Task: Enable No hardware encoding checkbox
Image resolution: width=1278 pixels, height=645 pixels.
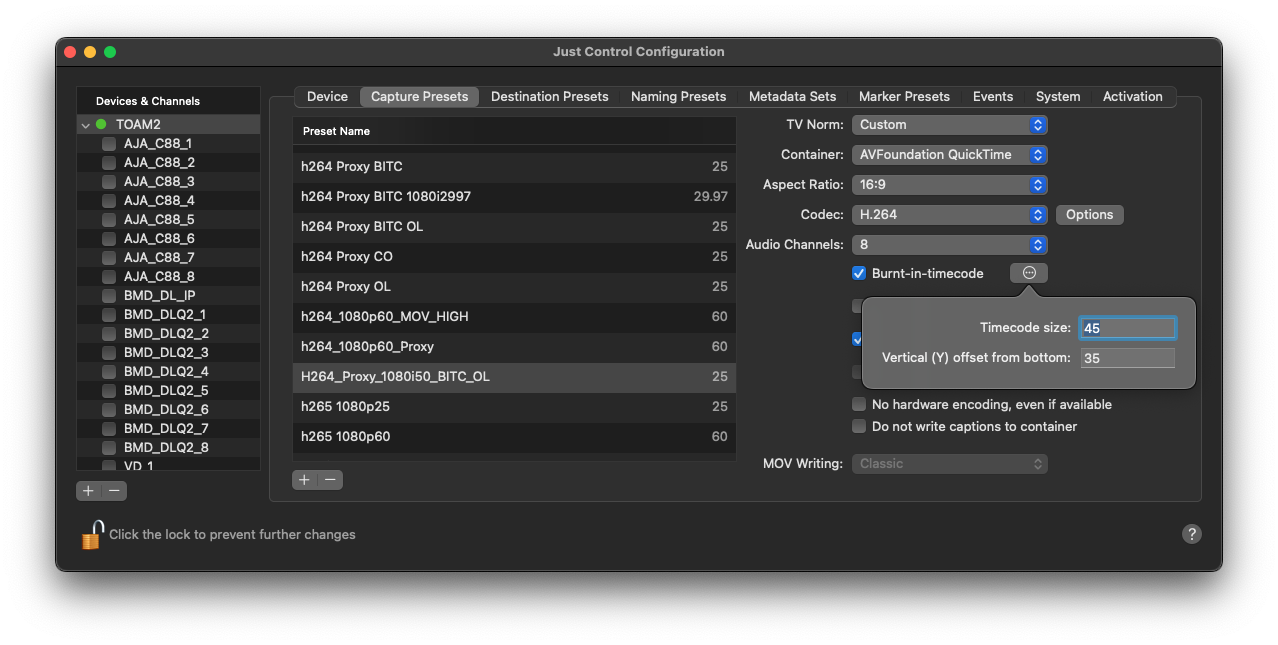Action: [859, 405]
